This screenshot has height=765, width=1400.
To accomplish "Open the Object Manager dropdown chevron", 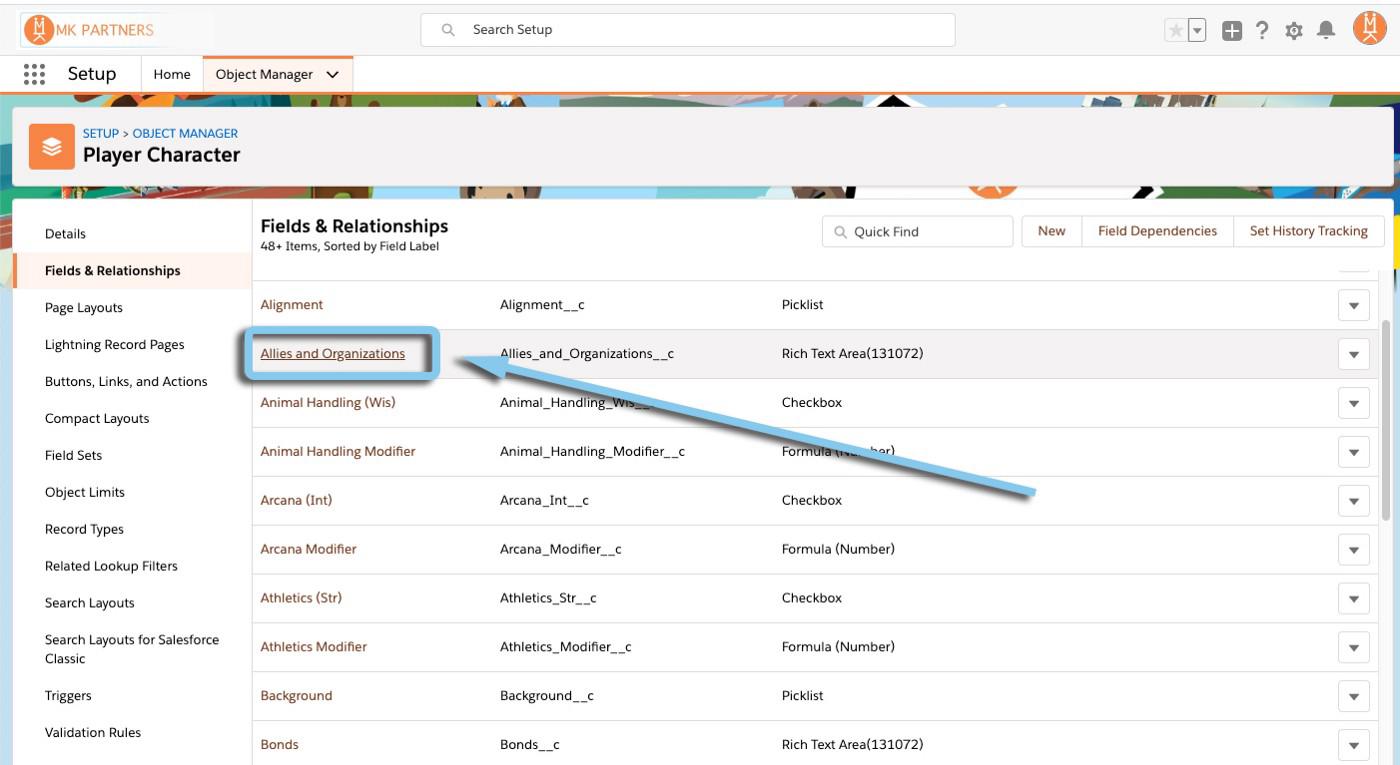I will [332, 73].
